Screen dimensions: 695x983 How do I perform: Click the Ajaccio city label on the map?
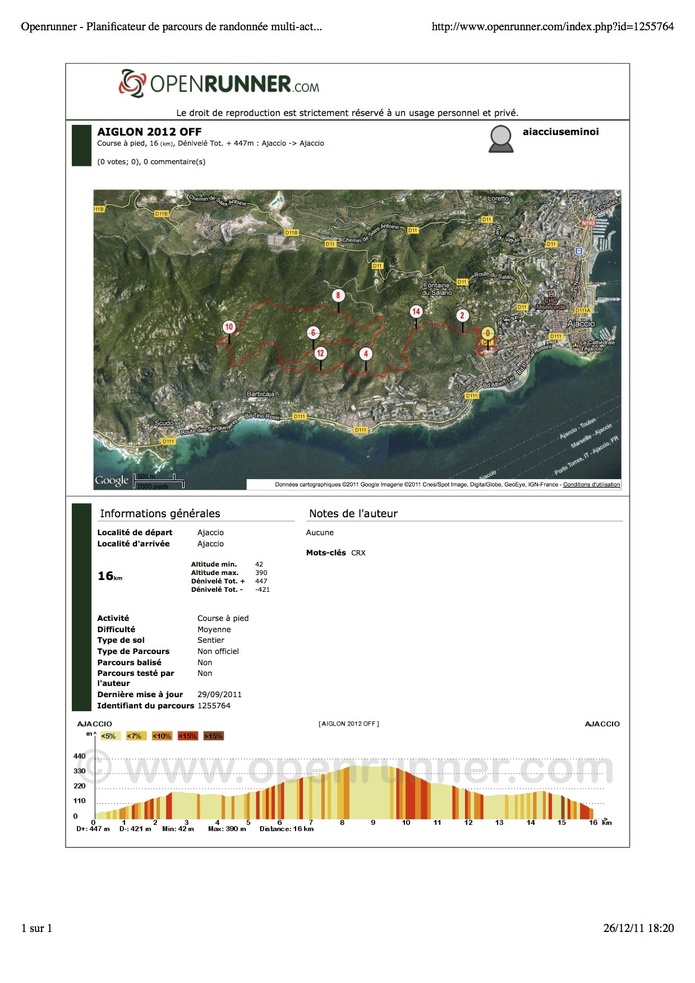pos(580,323)
